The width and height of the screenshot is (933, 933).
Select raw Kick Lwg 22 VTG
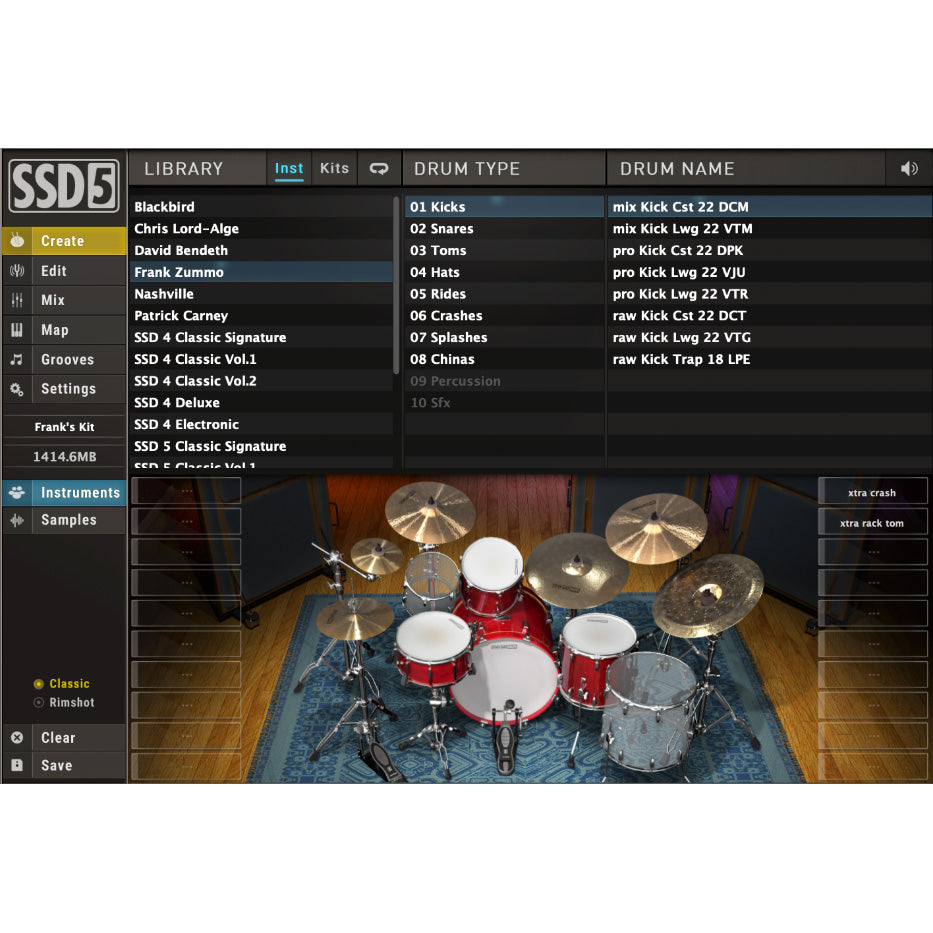pyautogui.click(x=769, y=337)
